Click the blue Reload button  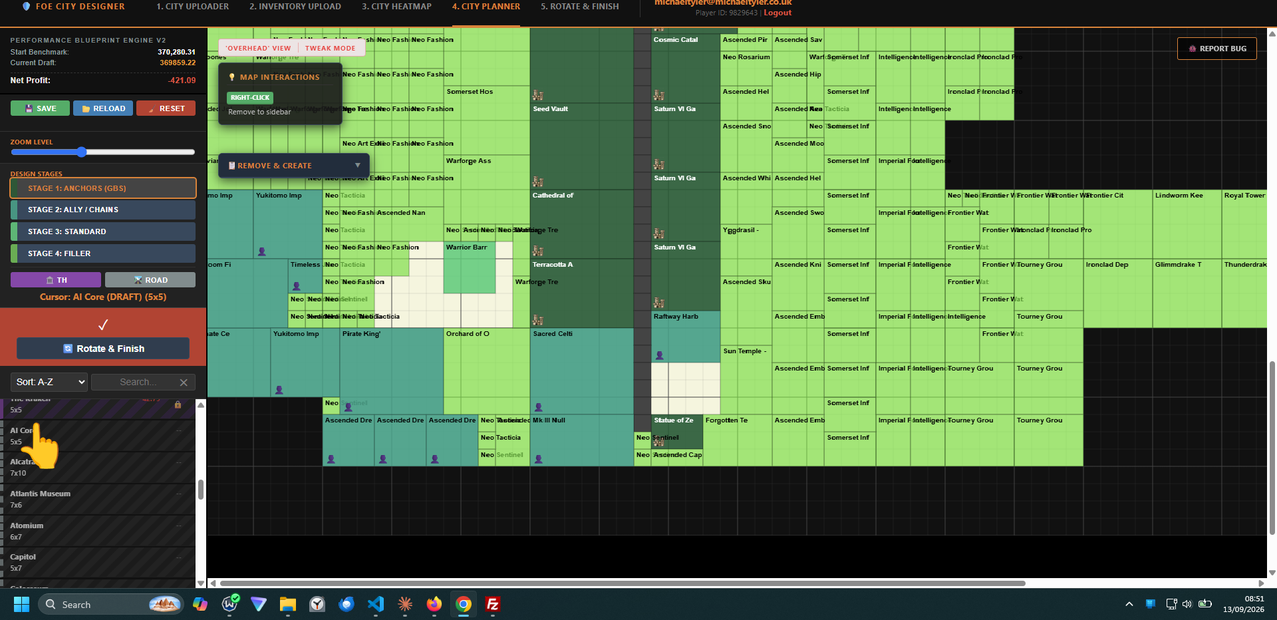coord(103,108)
